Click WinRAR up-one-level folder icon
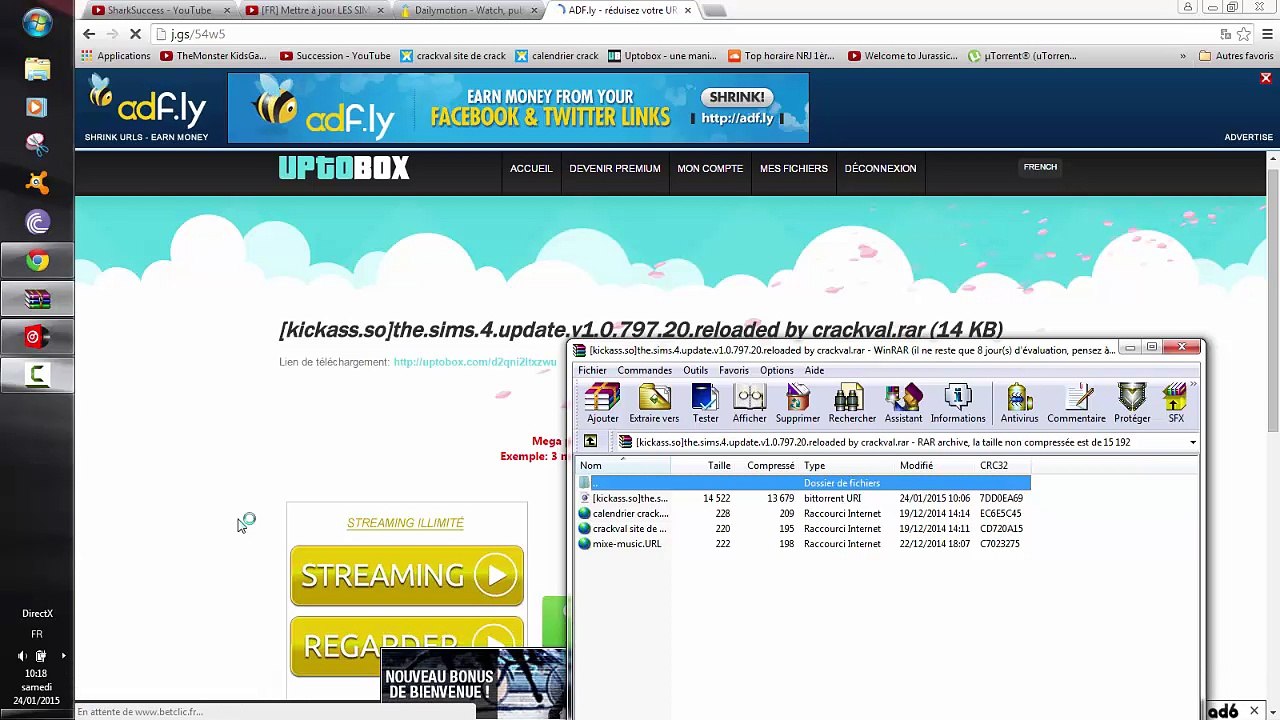The width and height of the screenshot is (1280, 720). click(590, 442)
